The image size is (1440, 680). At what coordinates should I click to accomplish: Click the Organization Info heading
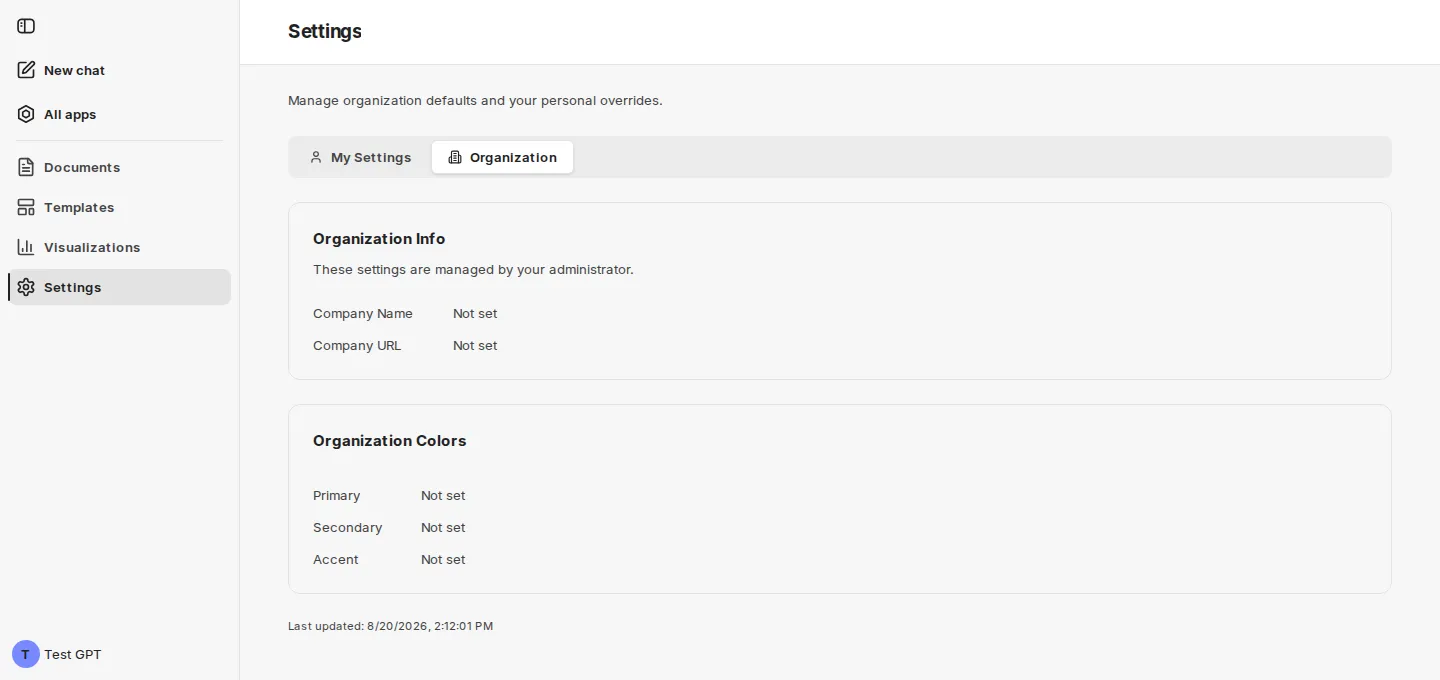[x=379, y=239]
